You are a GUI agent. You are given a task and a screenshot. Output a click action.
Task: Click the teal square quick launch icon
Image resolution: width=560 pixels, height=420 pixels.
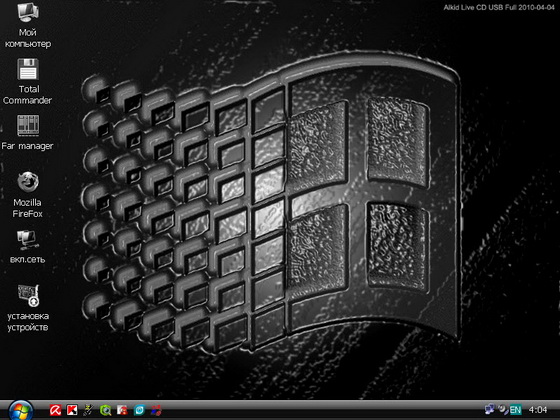tap(139, 410)
